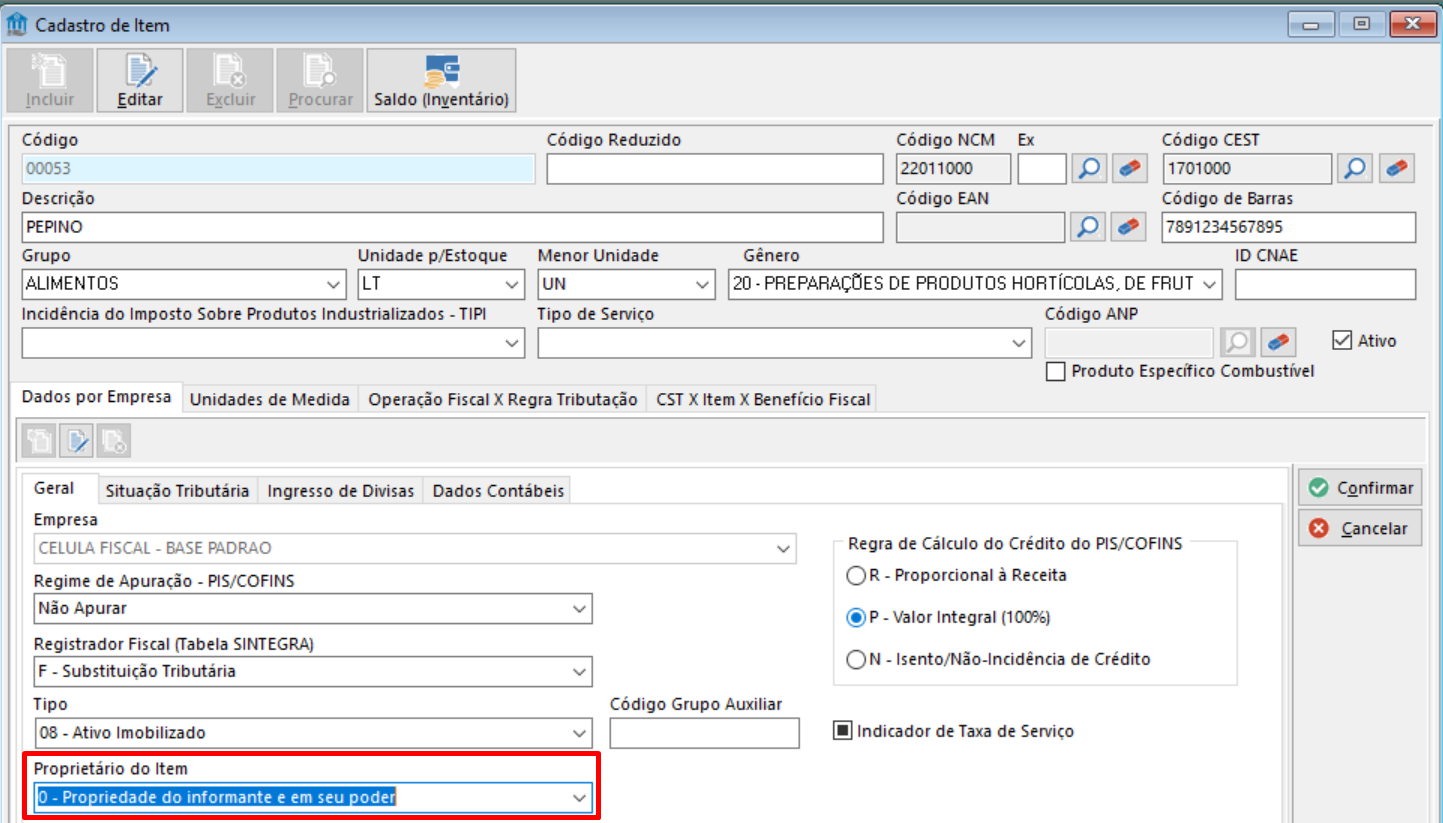This screenshot has width=1443, height=823.
Task: Click the Procurar toolbar icon
Action: [320, 80]
